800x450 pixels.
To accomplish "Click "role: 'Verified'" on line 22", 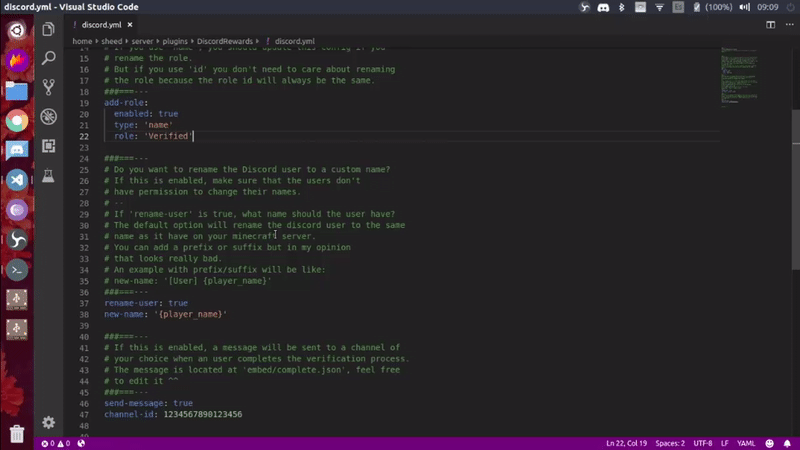I will point(153,136).
